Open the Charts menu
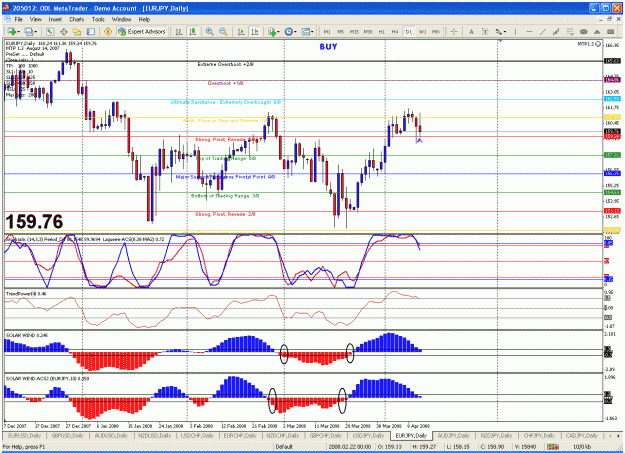Image resolution: width=625 pixels, height=453 pixels. click(77, 19)
